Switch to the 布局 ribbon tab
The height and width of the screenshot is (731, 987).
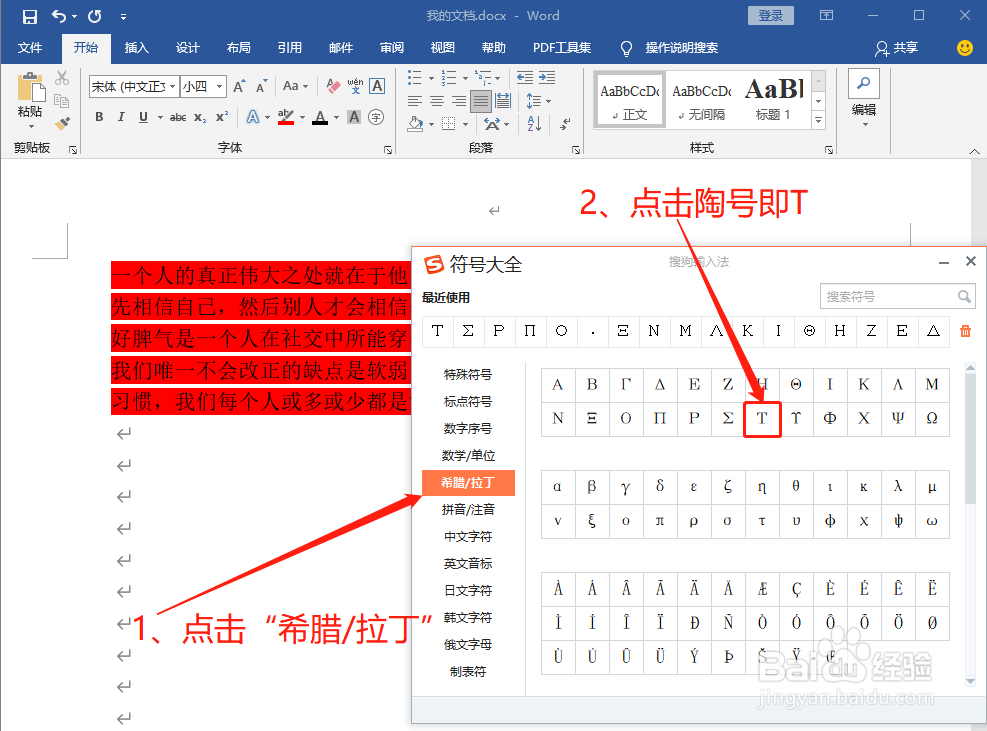239,48
